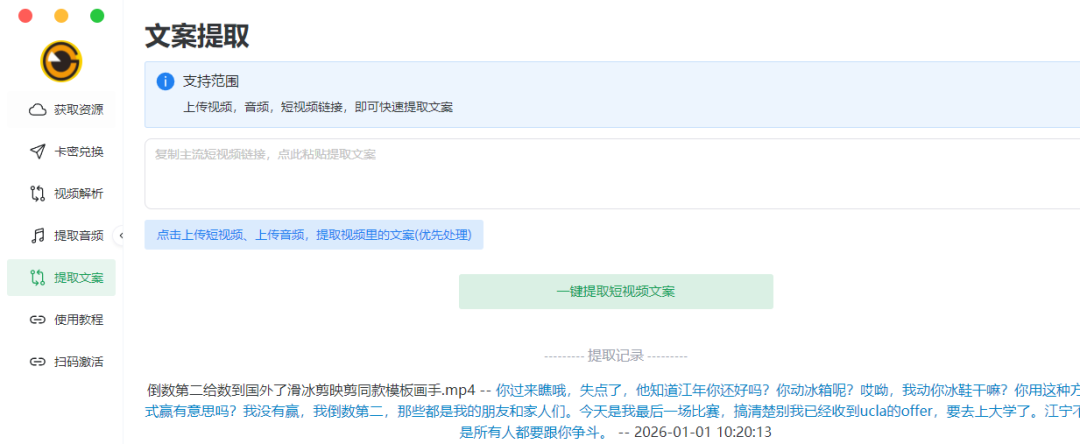Screen dimensions: 1080x444
Task: Click the 文案提取 page heading
Action: [x=197, y=36]
